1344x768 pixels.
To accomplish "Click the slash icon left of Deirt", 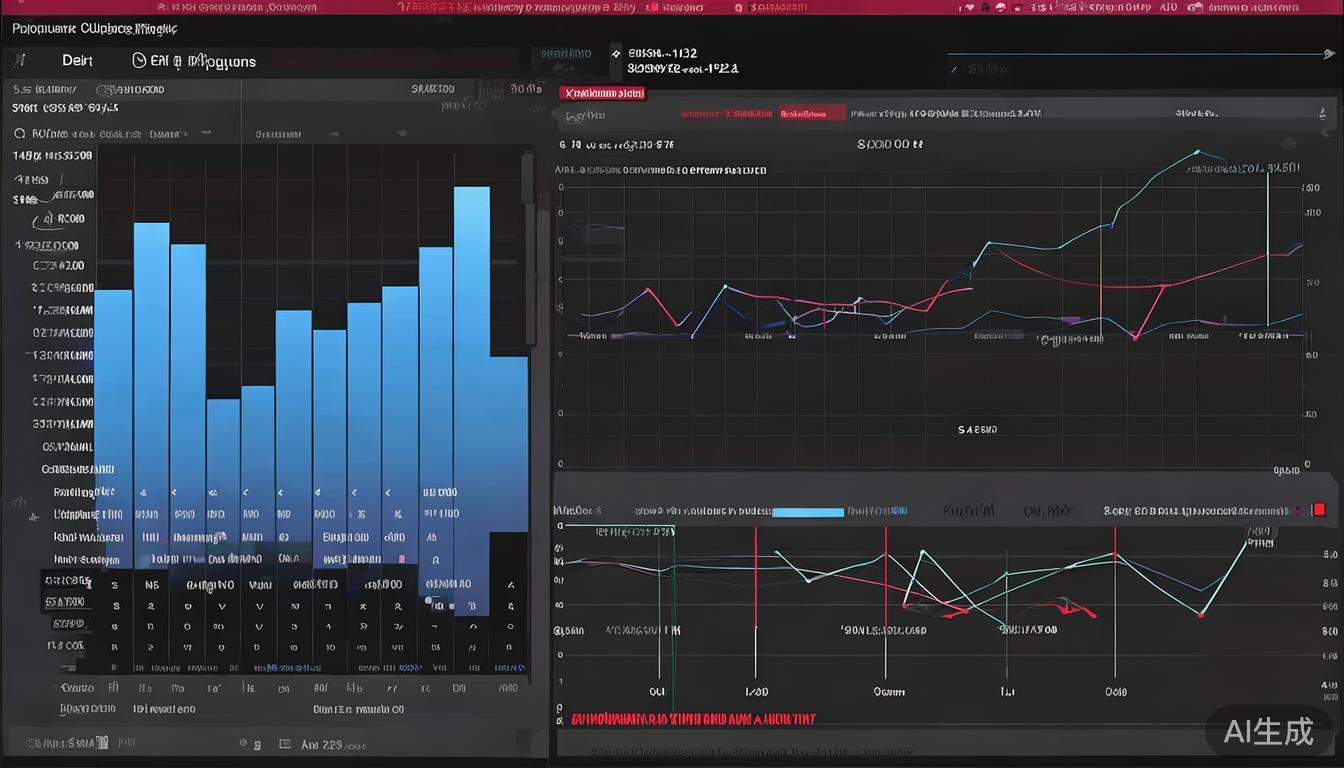I will (x=21, y=60).
